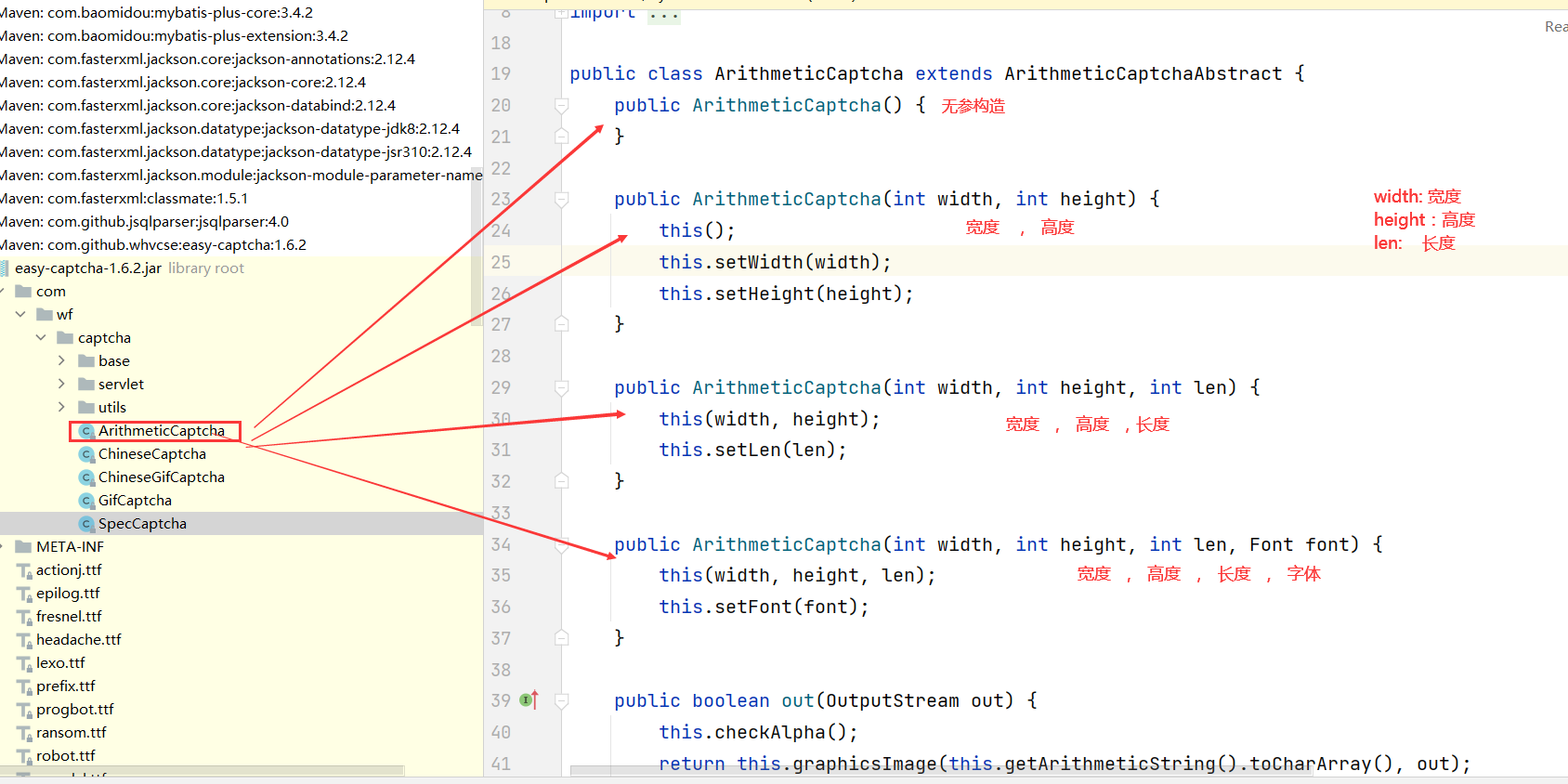
Task: Click the META-INF folder icon
Action: [23, 547]
